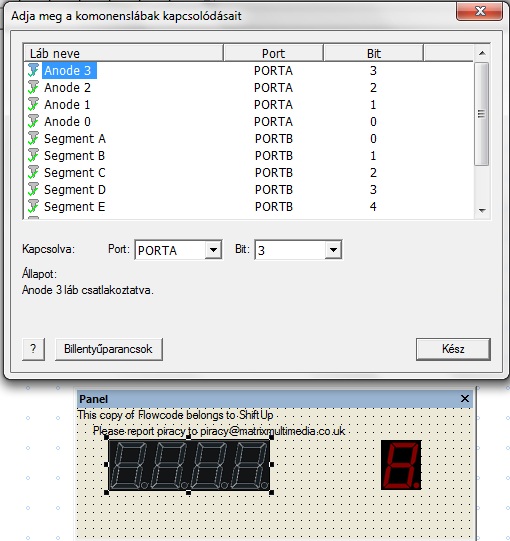
Task: Click the pin icon beside Anode 0
Action: pyautogui.click(x=33, y=121)
